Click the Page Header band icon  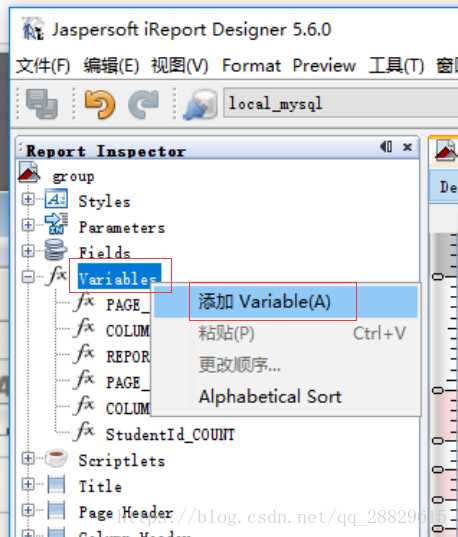coord(56,510)
